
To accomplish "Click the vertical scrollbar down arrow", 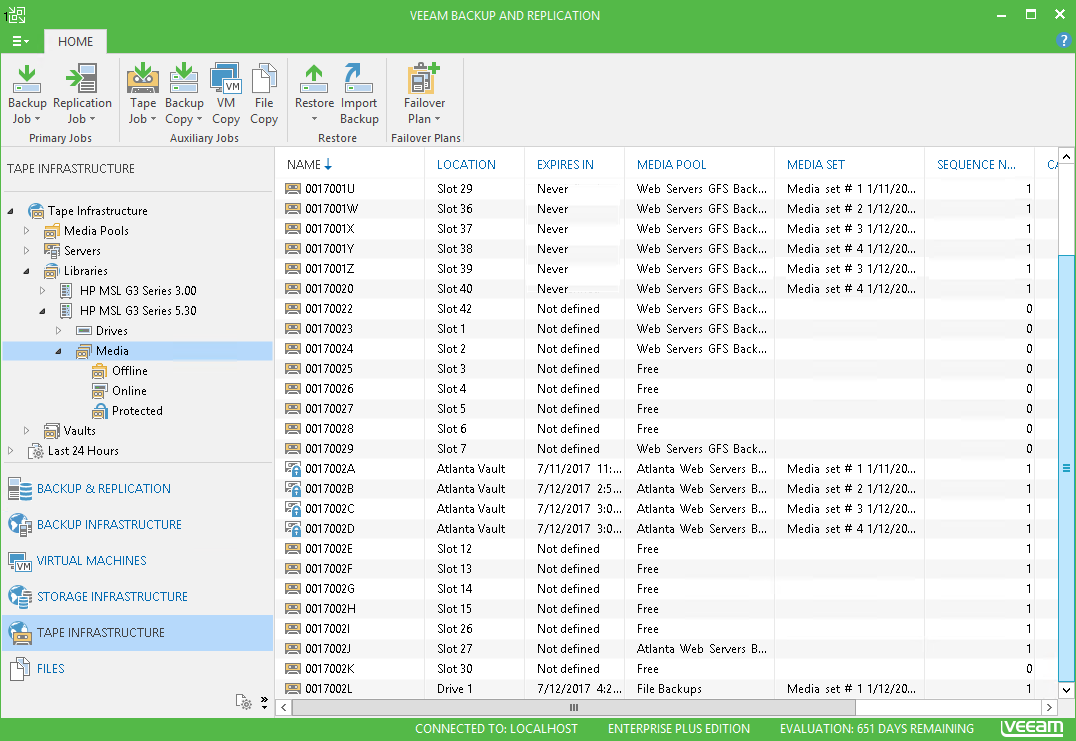I will click(x=1066, y=690).
